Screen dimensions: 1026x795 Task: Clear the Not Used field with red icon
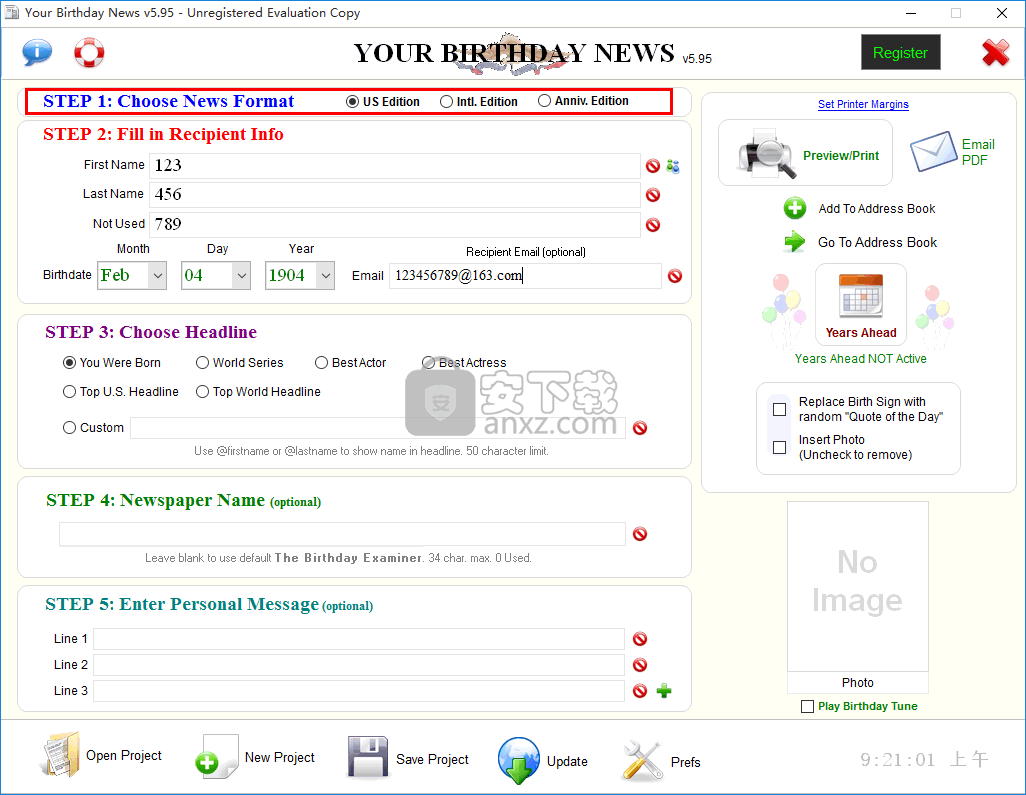(x=653, y=225)
